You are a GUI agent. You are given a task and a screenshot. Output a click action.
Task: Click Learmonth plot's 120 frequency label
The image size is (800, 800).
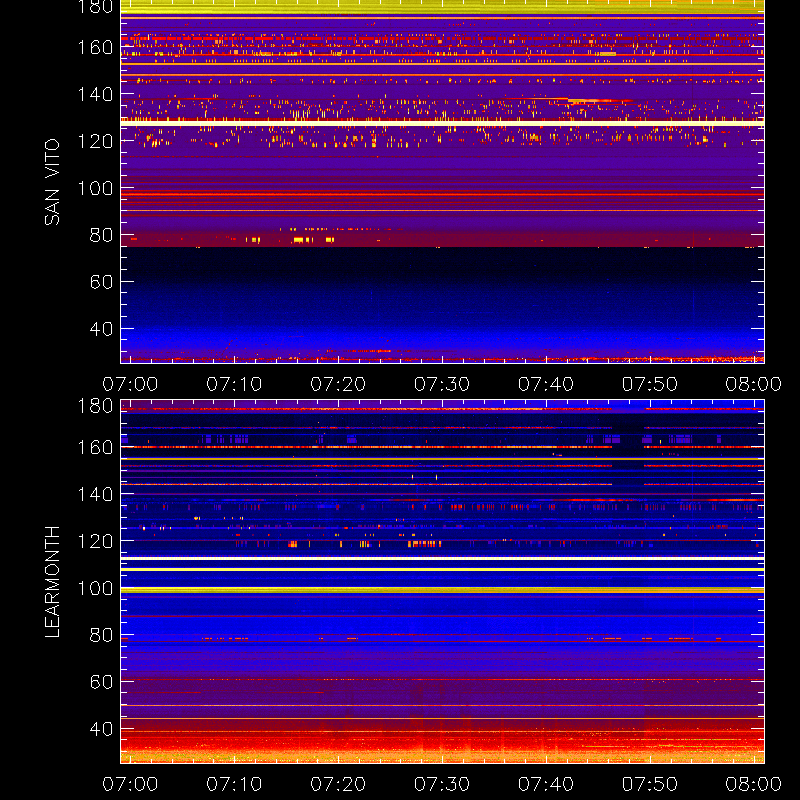(95, 541)
